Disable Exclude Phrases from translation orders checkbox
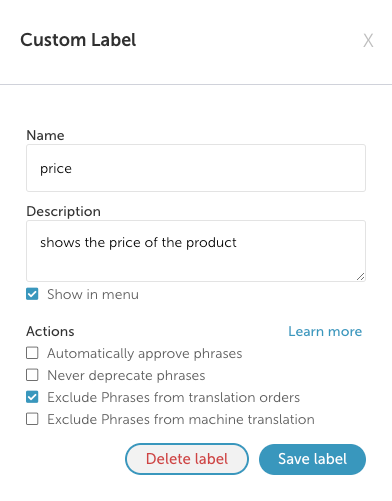Screen dimensions: 392x501 [x=32, y=397]
